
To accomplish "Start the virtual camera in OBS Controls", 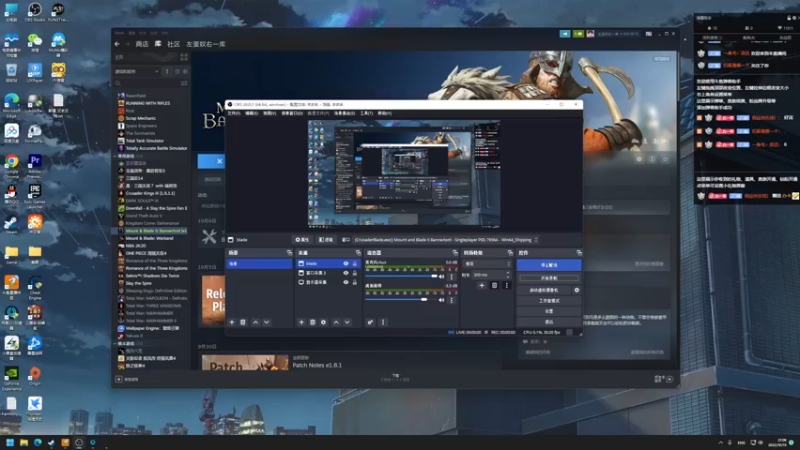I will point(544,290).
